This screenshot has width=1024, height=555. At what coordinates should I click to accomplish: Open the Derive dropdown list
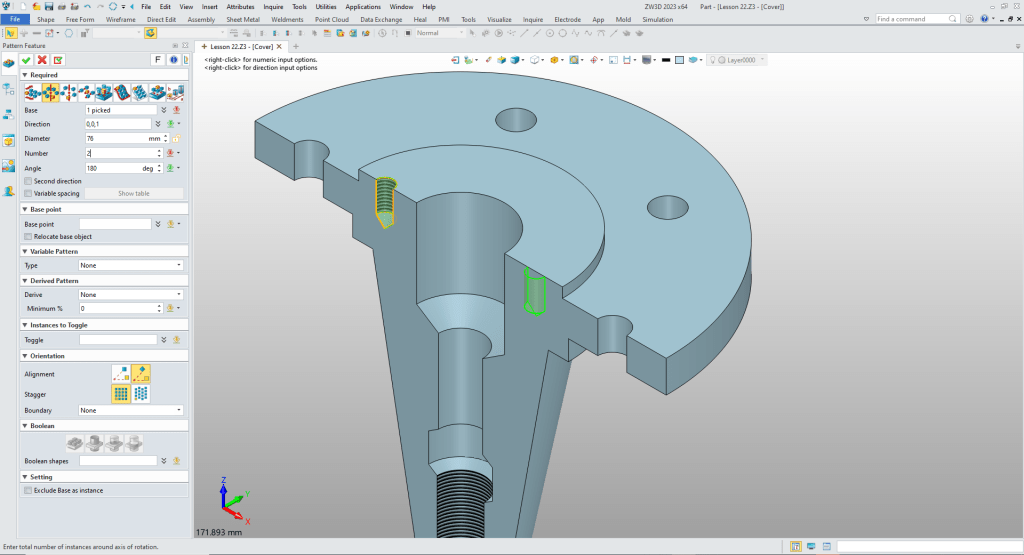tap(130, 295)
